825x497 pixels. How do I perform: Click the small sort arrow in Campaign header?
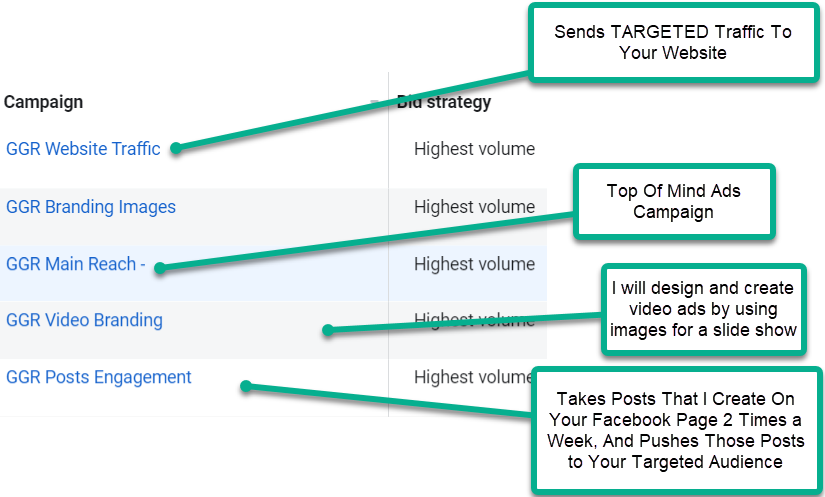click(374, 102)
